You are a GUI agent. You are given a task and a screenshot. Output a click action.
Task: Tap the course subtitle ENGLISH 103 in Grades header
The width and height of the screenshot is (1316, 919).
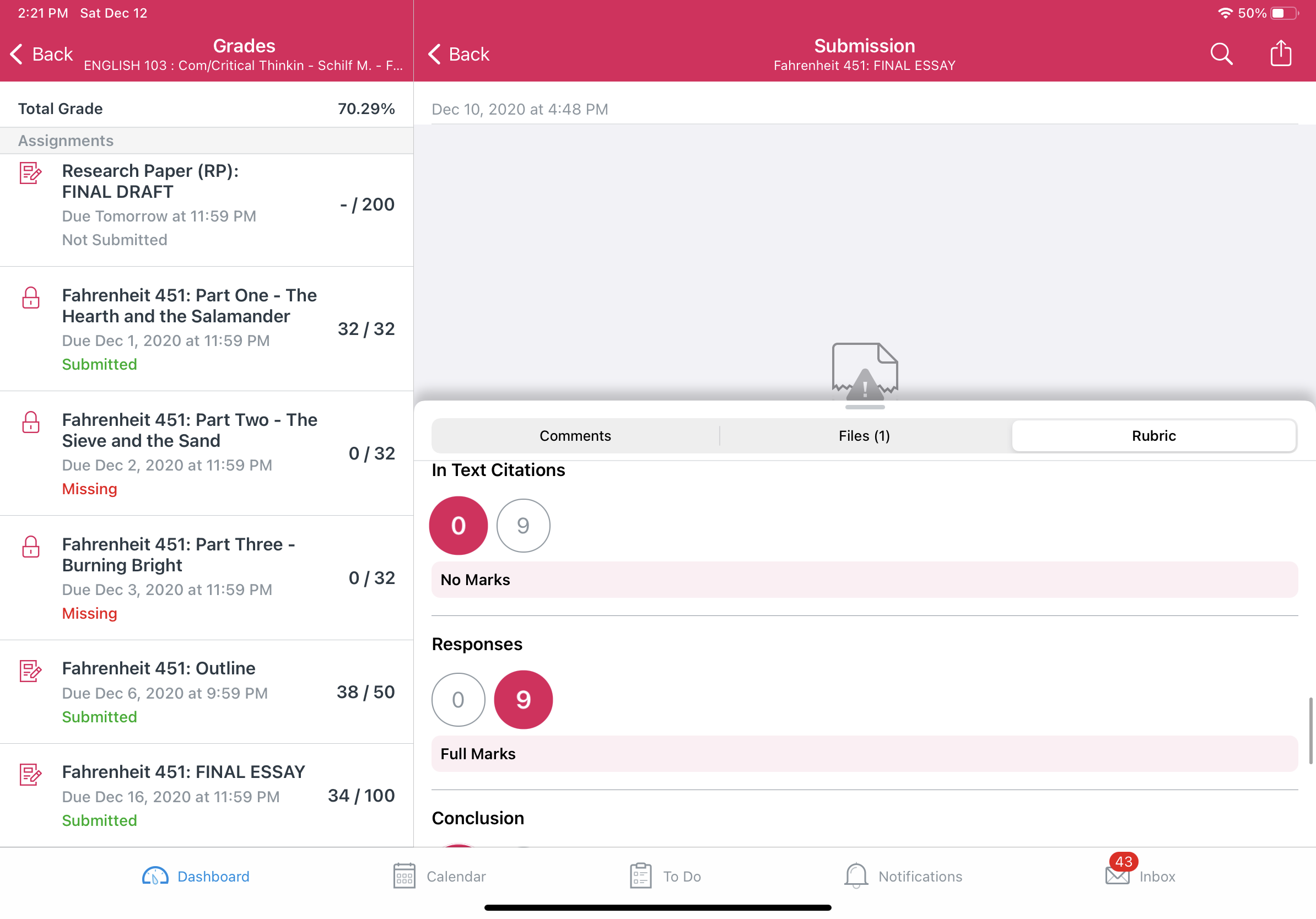(243, 66)
